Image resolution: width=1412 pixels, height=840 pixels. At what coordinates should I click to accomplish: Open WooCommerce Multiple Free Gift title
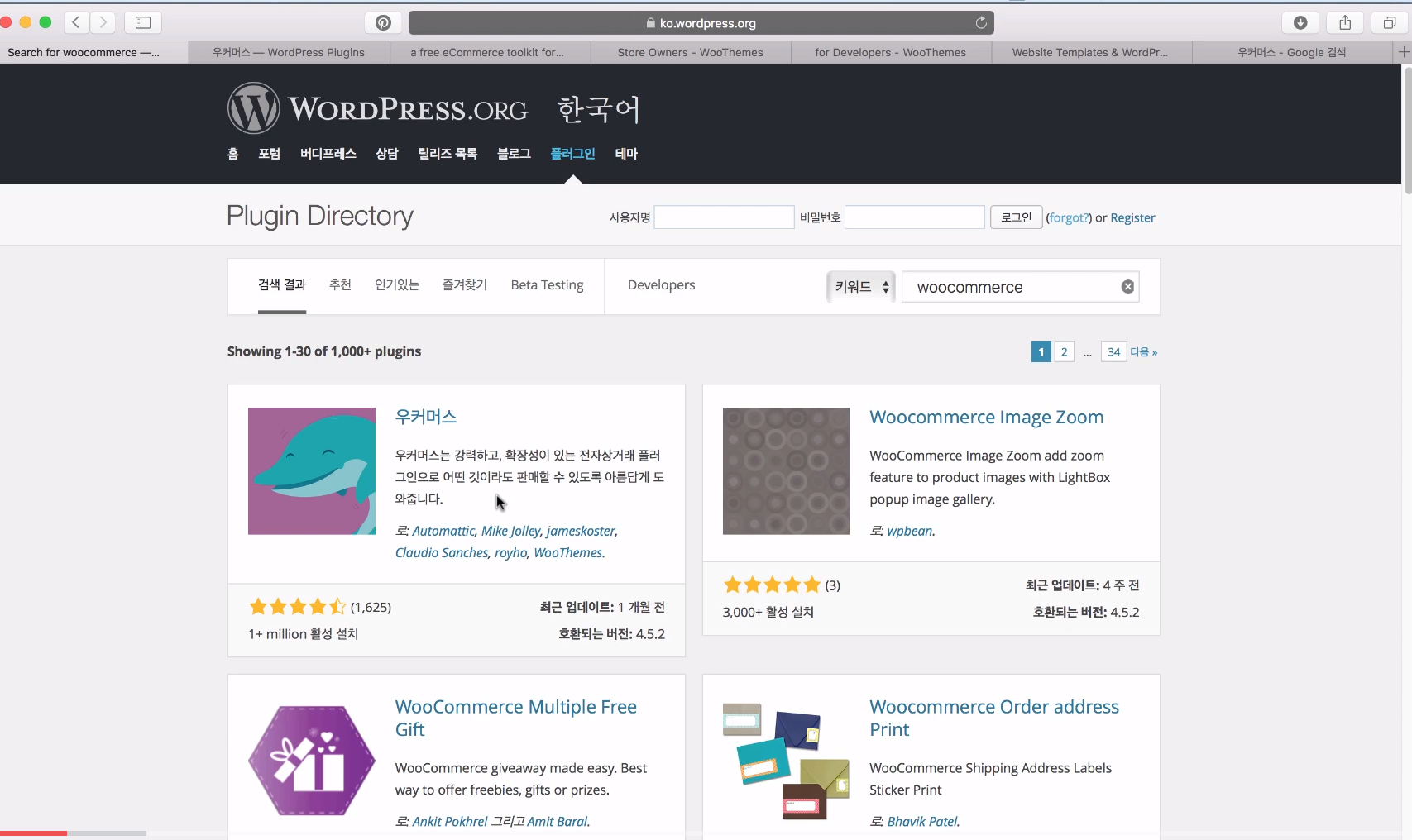[516, 718]
